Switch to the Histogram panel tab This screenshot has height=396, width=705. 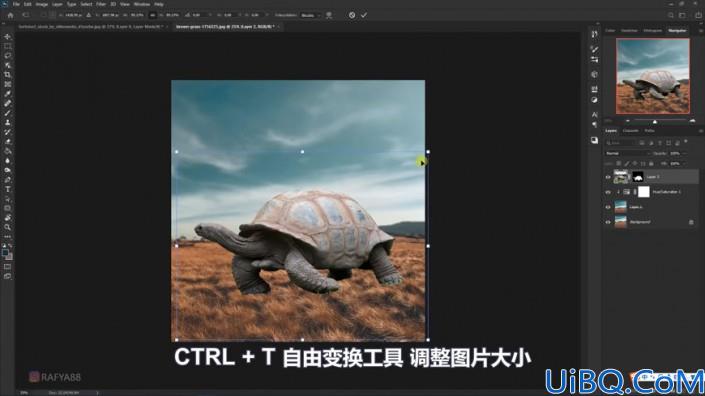point(652,31)
